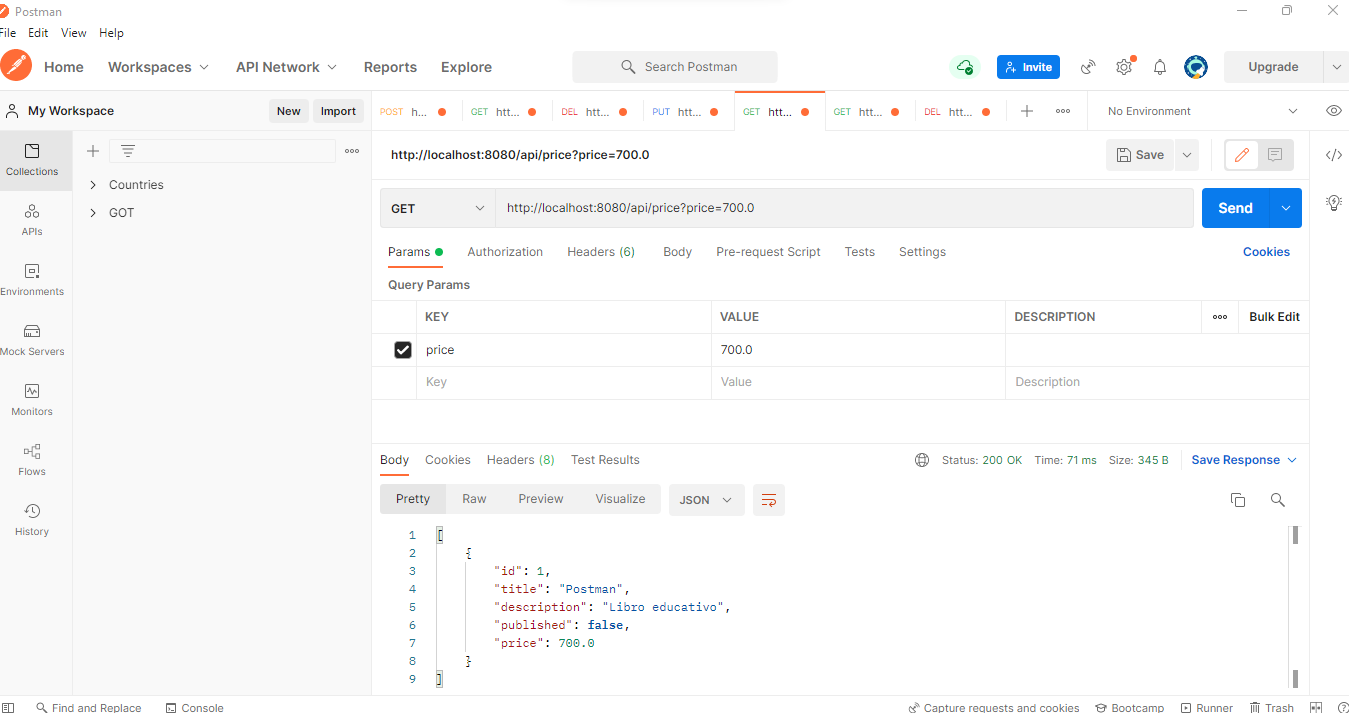Copy the response body
This screenshot has width=1349, height=713.
point(1238,500)
